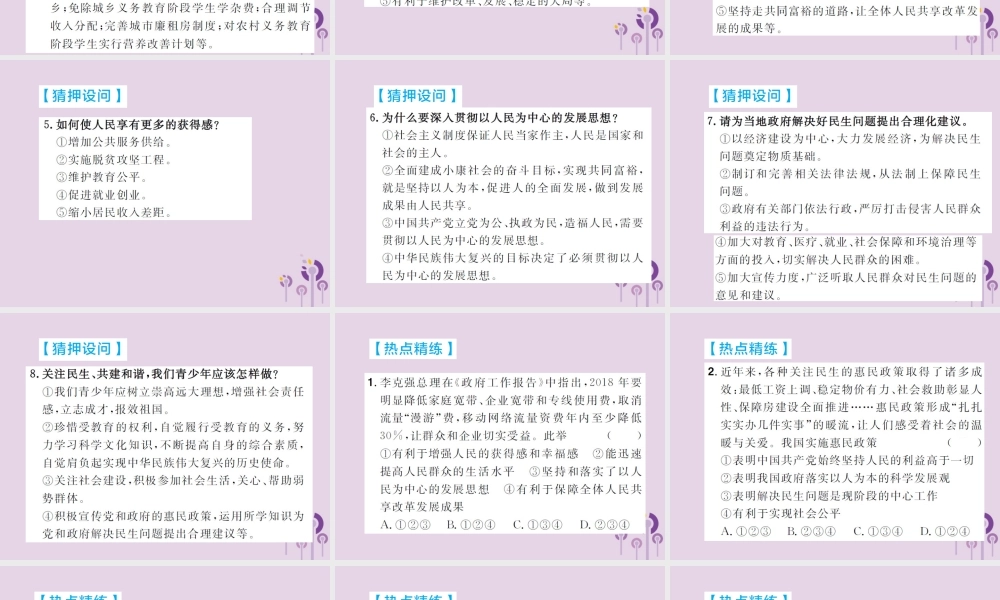Choose option 'D. ①②④' in question 2

coord(945,531)
